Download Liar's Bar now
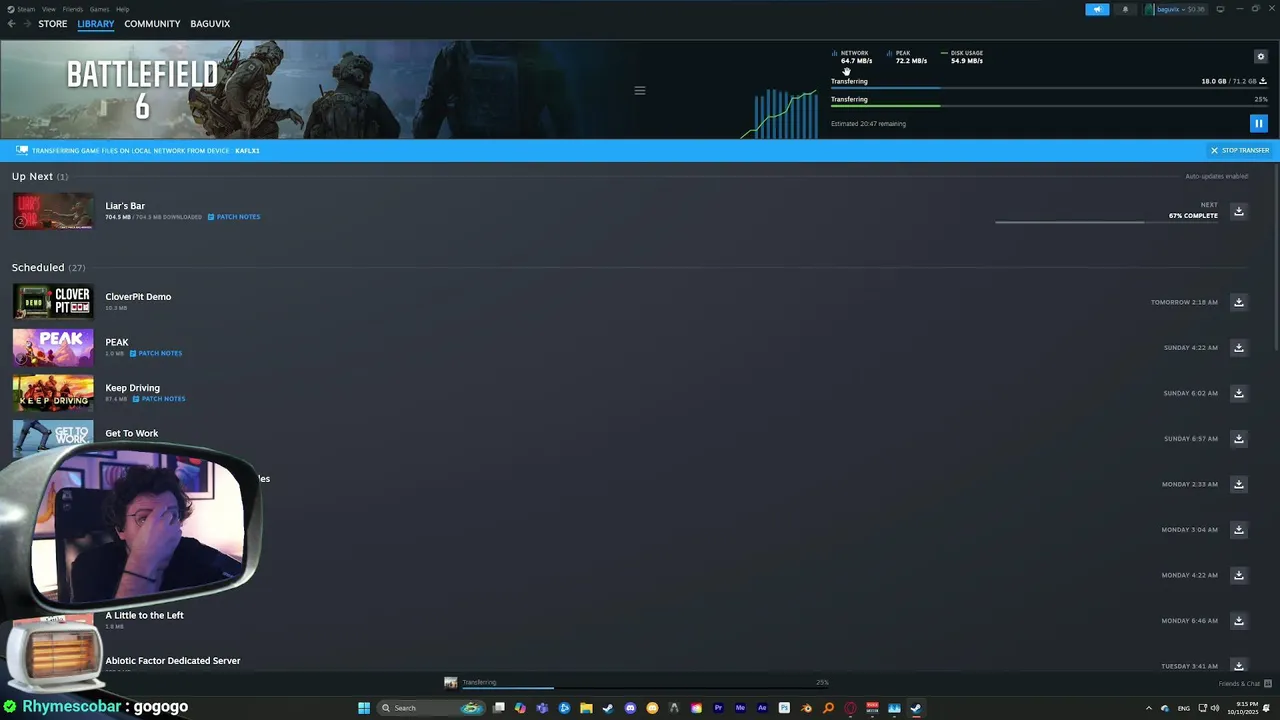 click(x=1238, y=211)
